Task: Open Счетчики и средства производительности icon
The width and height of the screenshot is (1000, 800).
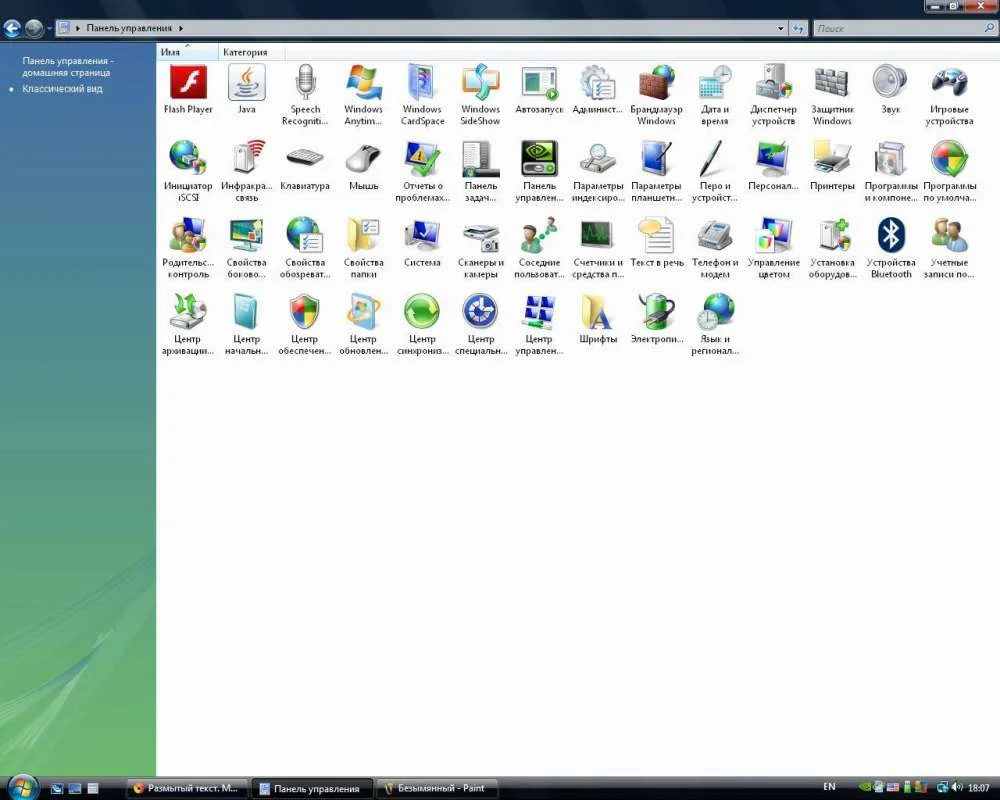Action: click(x=598, y=248)
